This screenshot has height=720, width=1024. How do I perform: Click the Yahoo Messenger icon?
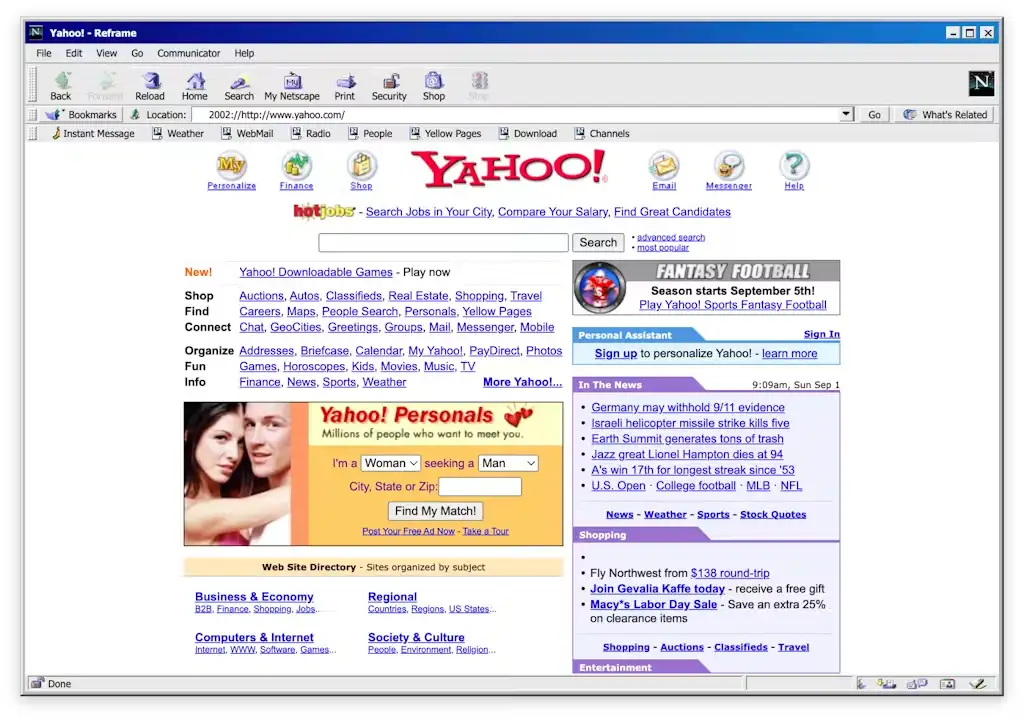(x=729, y=165)
